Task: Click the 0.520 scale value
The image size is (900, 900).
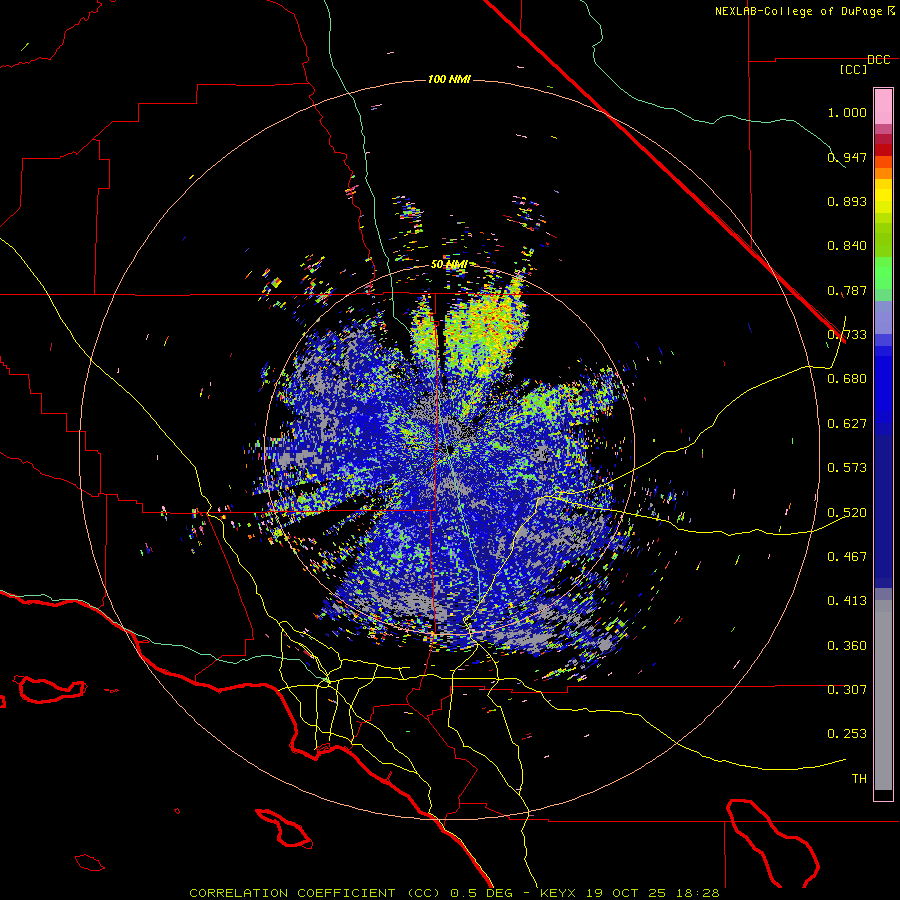Action: [x=847, y=513]
